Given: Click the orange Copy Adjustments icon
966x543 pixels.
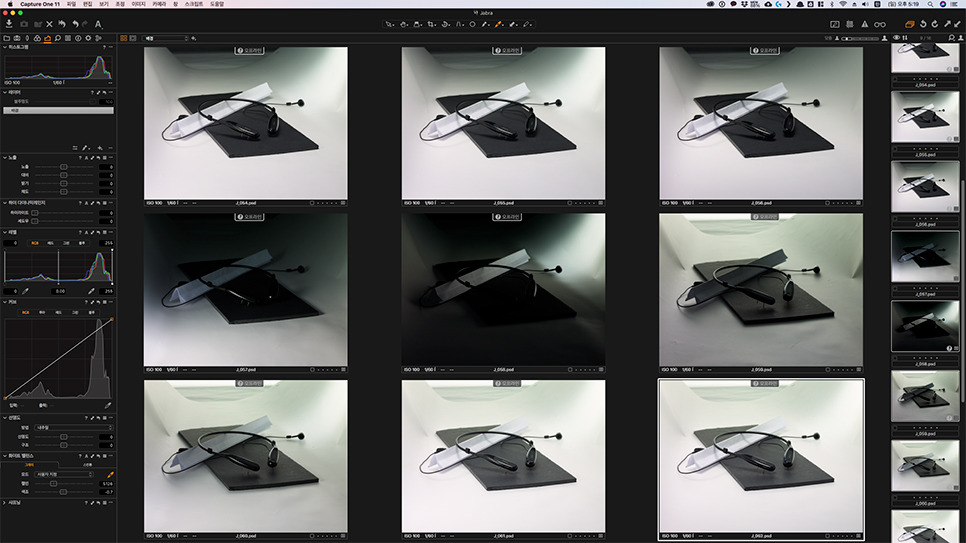Looking at the screenshot, I should pyautogui.click(x=909, y=24).
